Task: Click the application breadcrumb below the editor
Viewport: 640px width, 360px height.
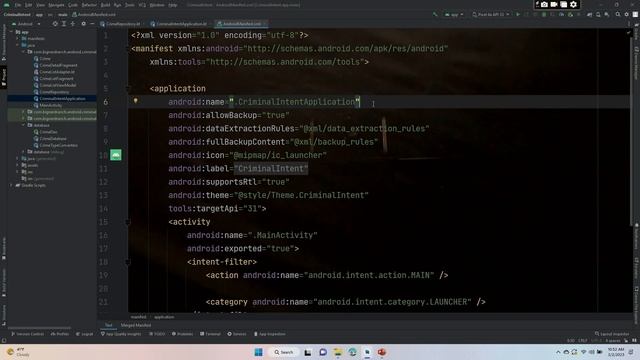Action: pyautogui.click(x=164, y=317)
